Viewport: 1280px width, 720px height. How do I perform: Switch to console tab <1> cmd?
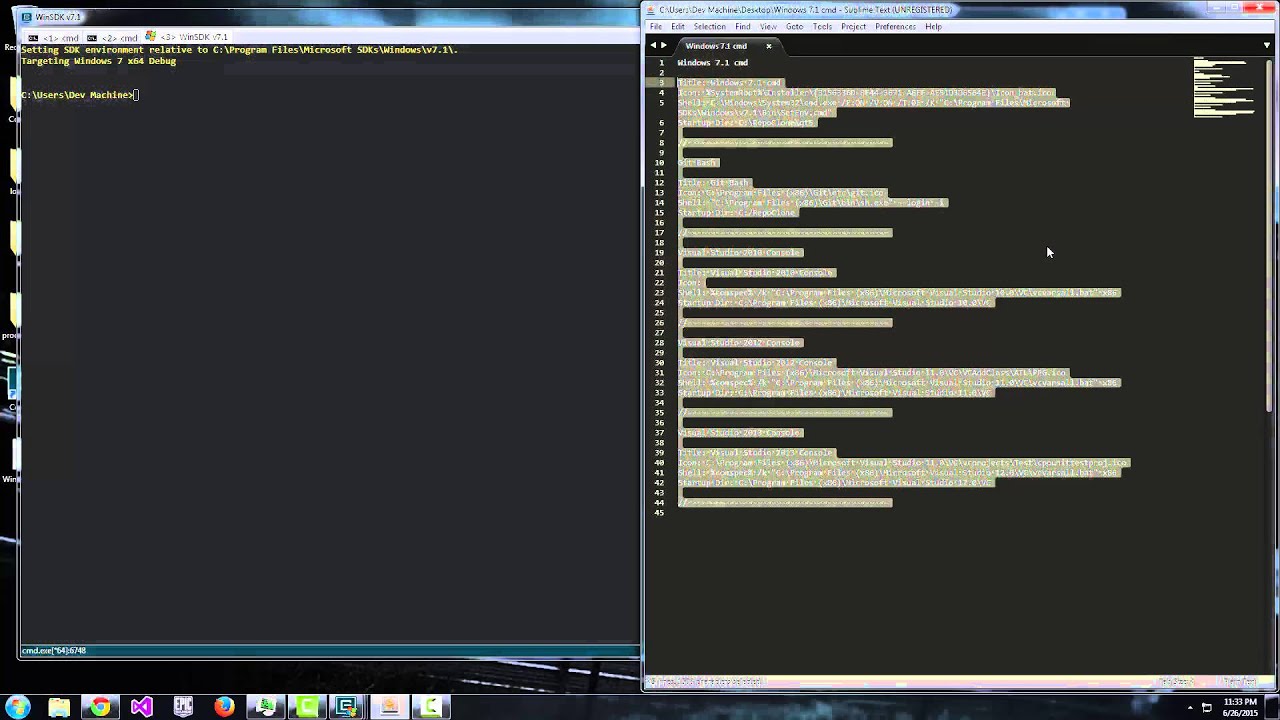[x=55, y=37]
